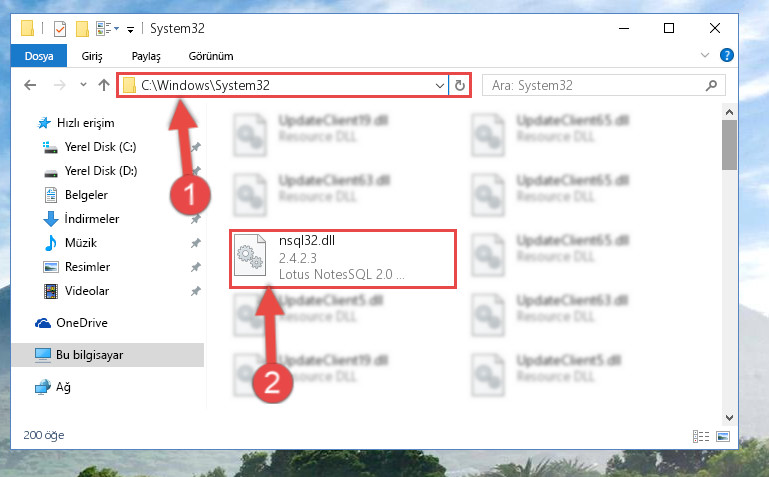Open the Dosya menu
769x477 pixels.
pyautogui.click(x=39, y=56)
